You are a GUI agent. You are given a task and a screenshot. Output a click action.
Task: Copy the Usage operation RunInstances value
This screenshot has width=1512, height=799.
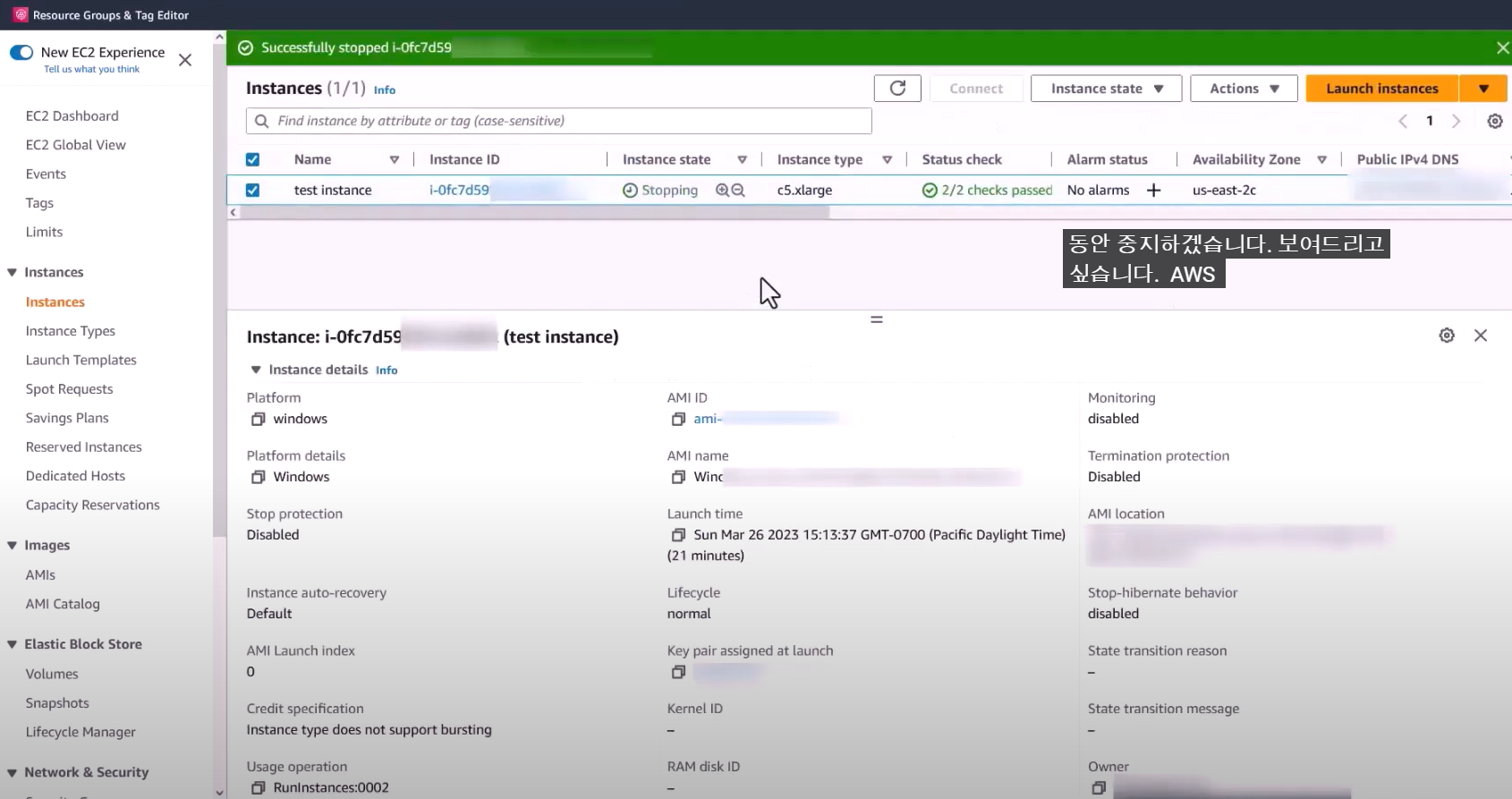(x=259, y=788)
